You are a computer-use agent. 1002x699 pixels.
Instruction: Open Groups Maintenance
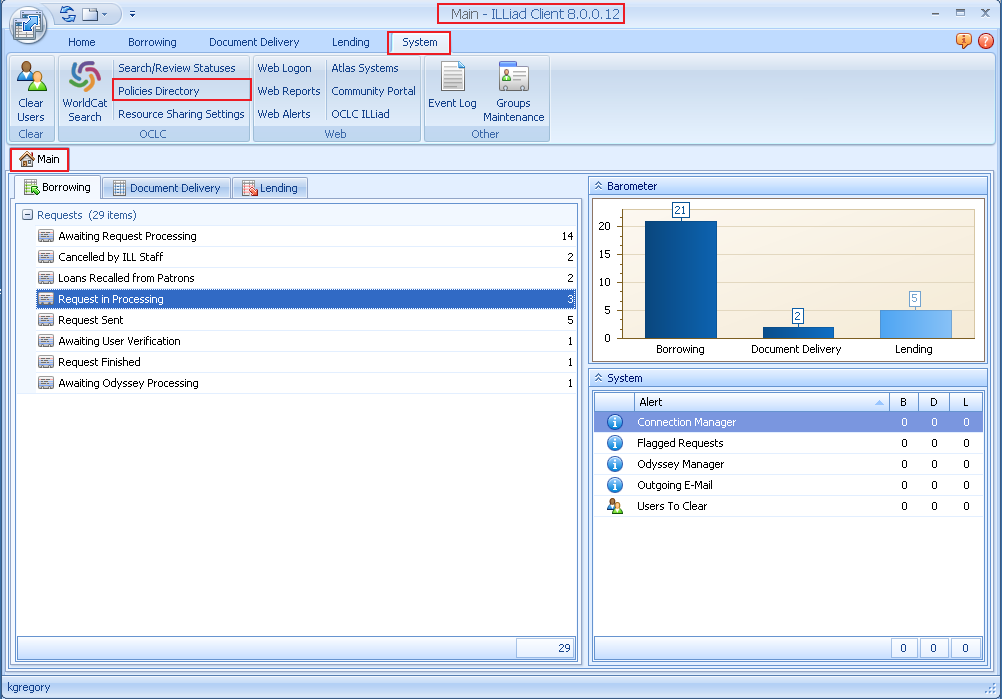[x=513, y=88]
